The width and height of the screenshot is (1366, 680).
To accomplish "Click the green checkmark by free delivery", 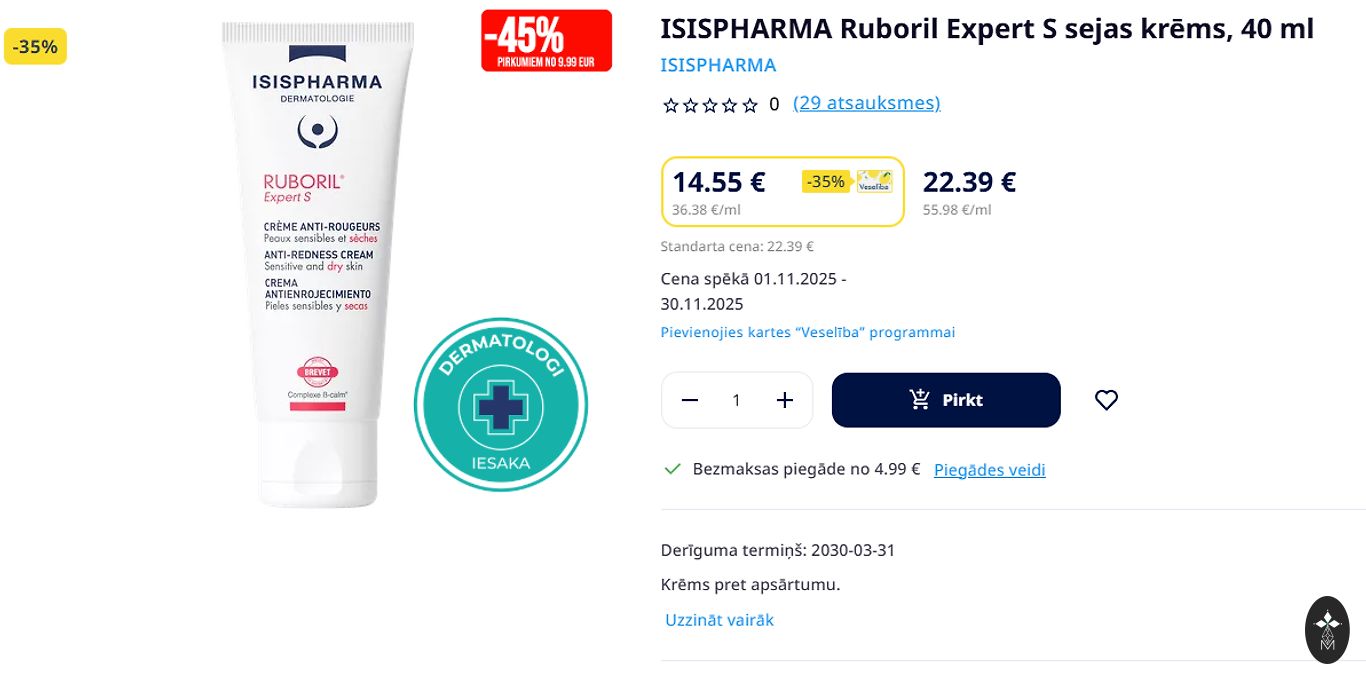I will 673,469.
